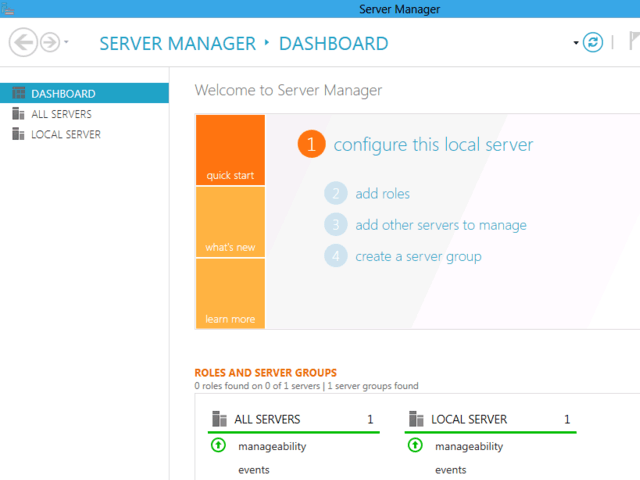Click the Local Server icon in sidebar
The height and width of the screenshot is (480, 640).
tap(18, 134)
